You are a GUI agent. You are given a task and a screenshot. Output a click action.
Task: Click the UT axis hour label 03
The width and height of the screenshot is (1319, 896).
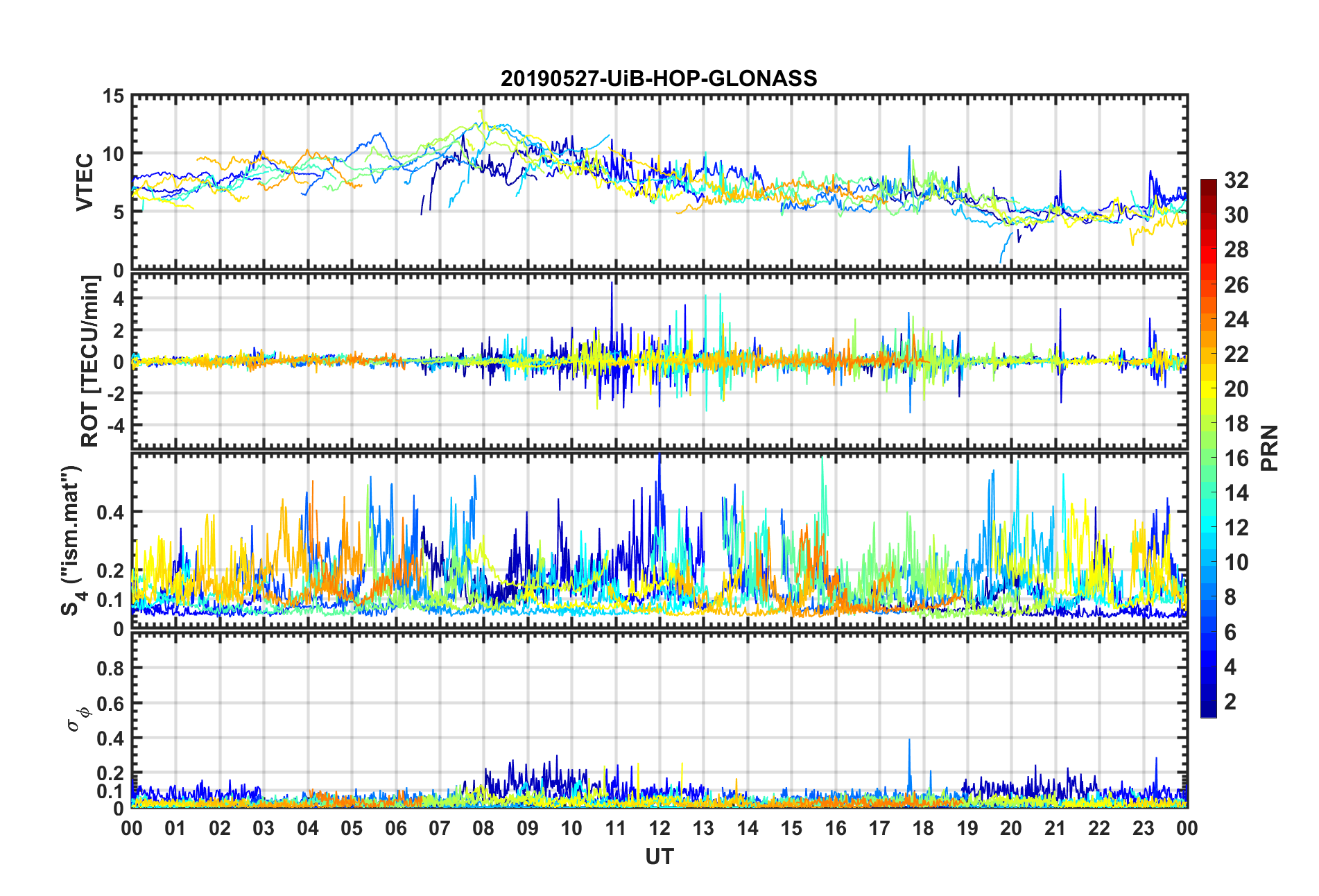coord(264,828)
